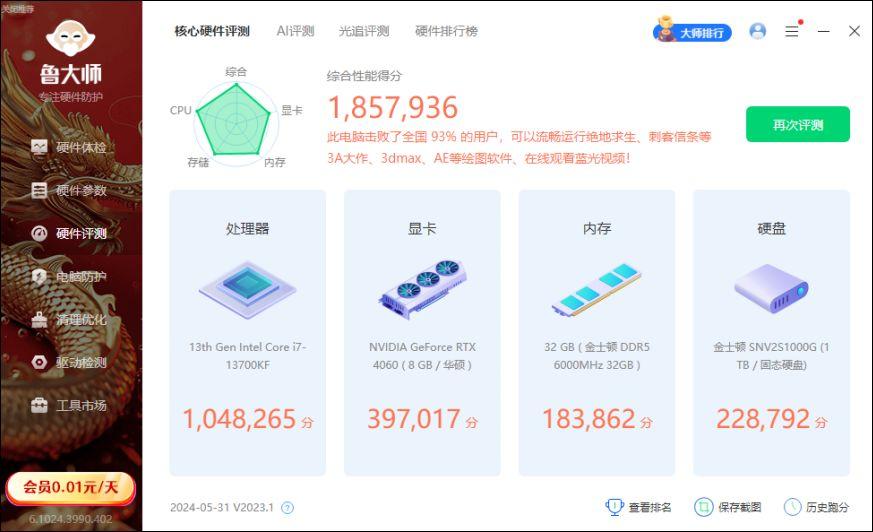
Task: Switch to the 硬件排行榜 tab
Action: [447, 31]
